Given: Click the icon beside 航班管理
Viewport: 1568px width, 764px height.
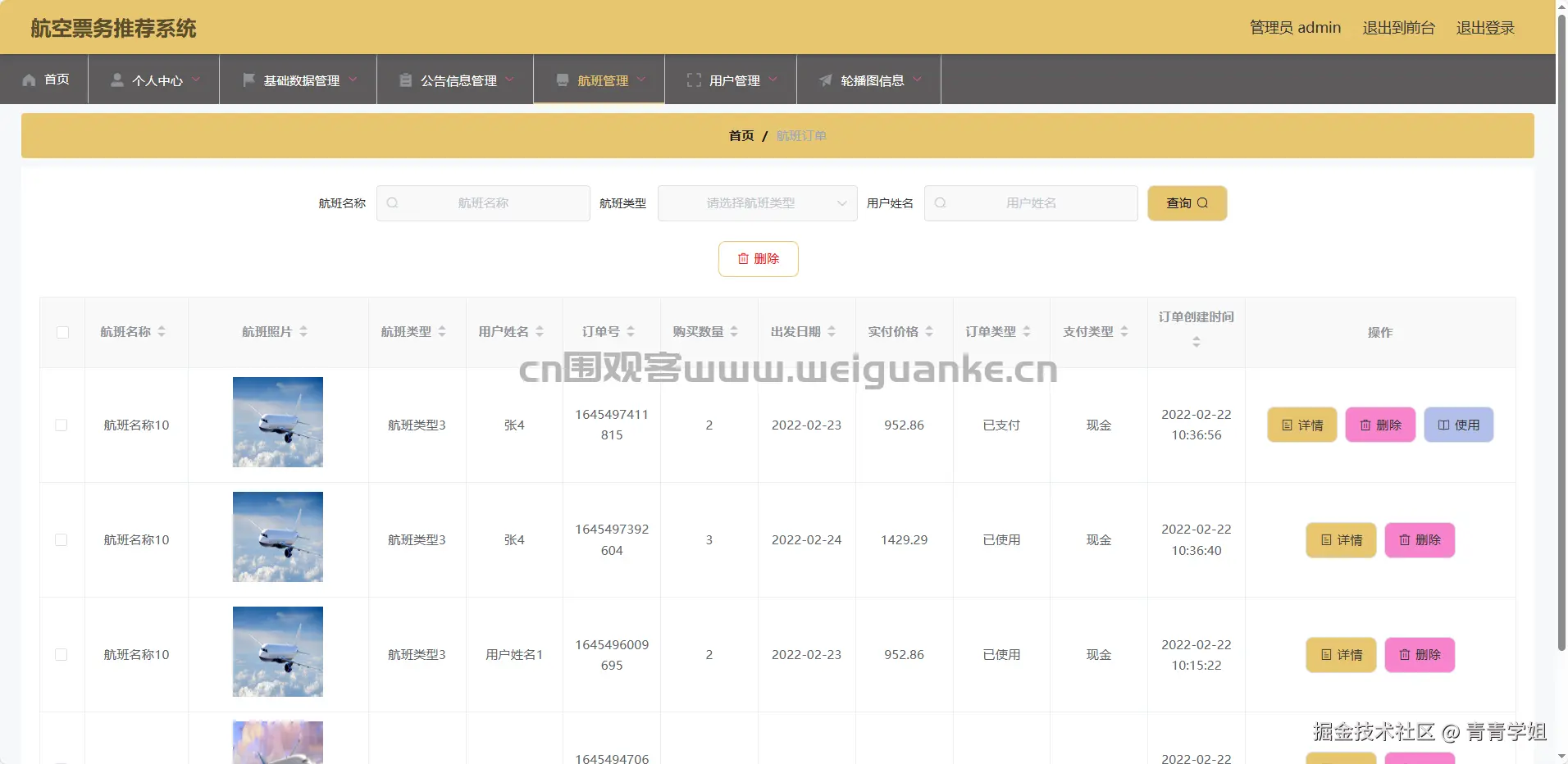Looking at the screenshot, I should 563,80.
